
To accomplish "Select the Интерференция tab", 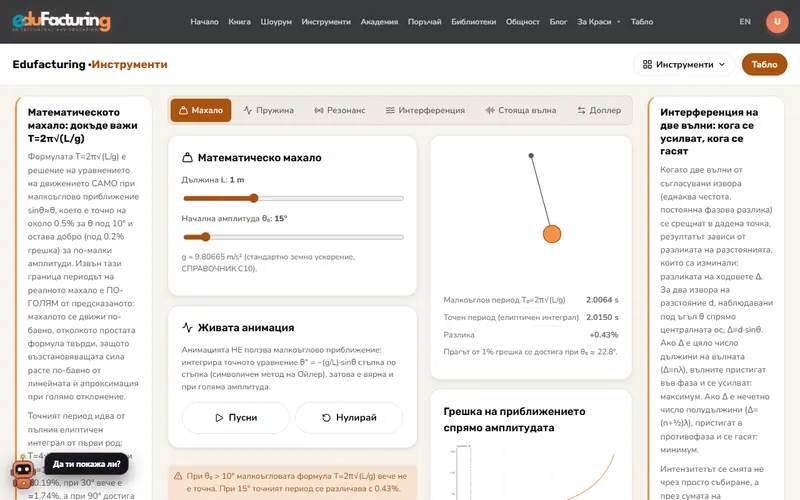I will tap(426, 110).
